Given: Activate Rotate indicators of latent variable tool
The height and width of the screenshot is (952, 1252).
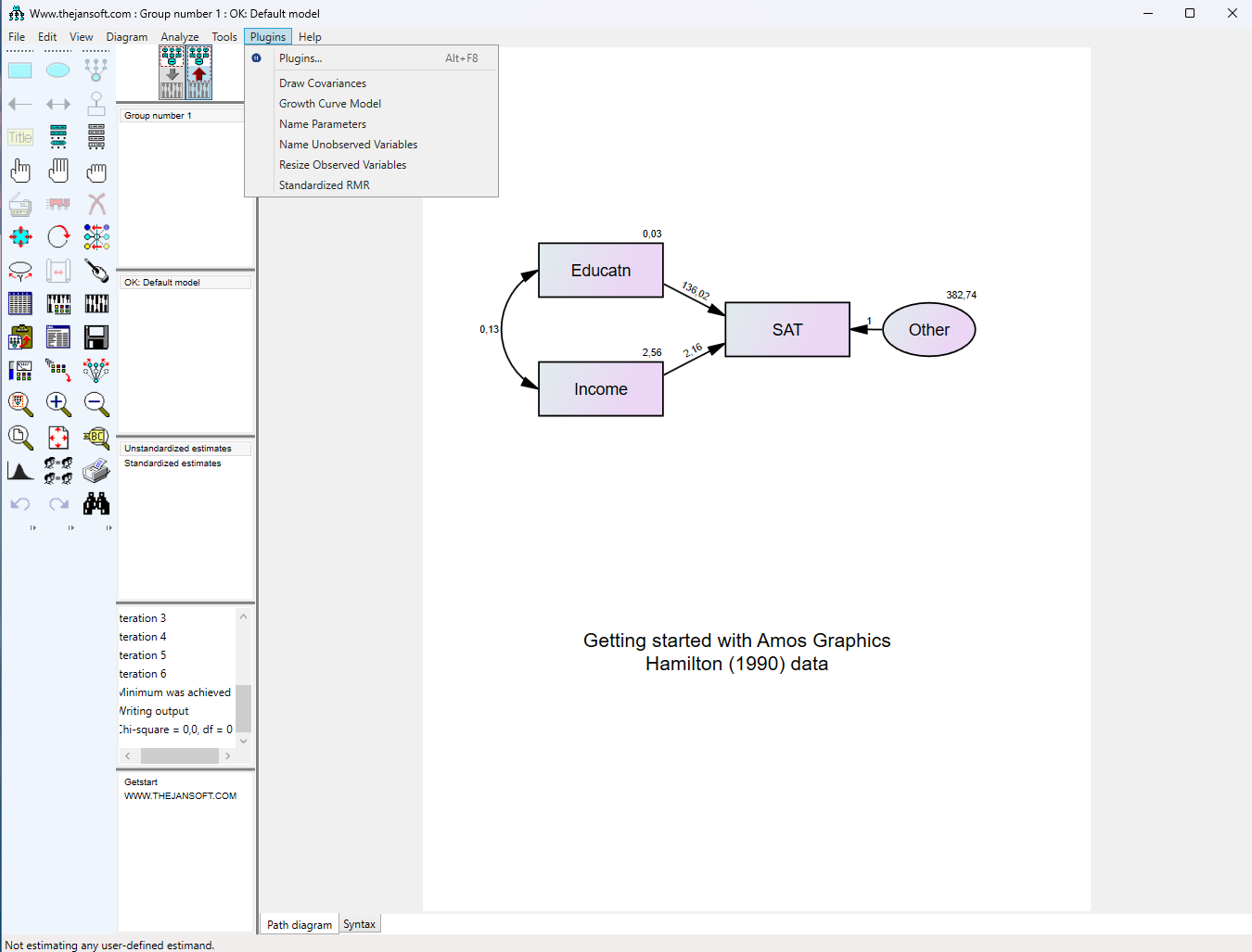Looking at the screenshot, I should click(58, 237).
